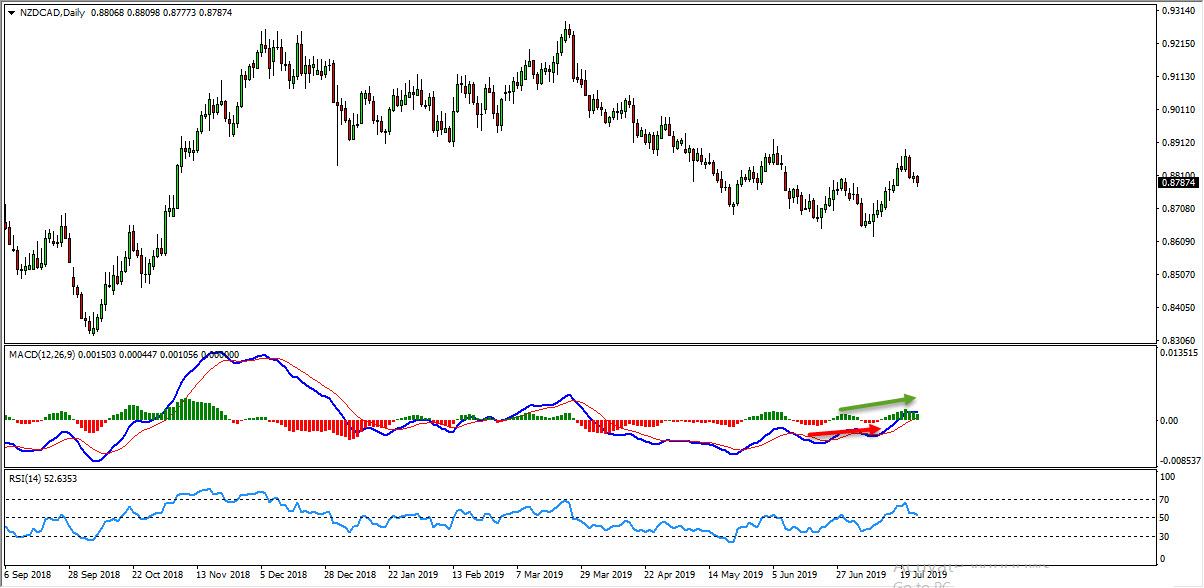Click the green arrow annotation on MACD panel
The height and width of the screenshot is (588, 1204).
[875, 403]
